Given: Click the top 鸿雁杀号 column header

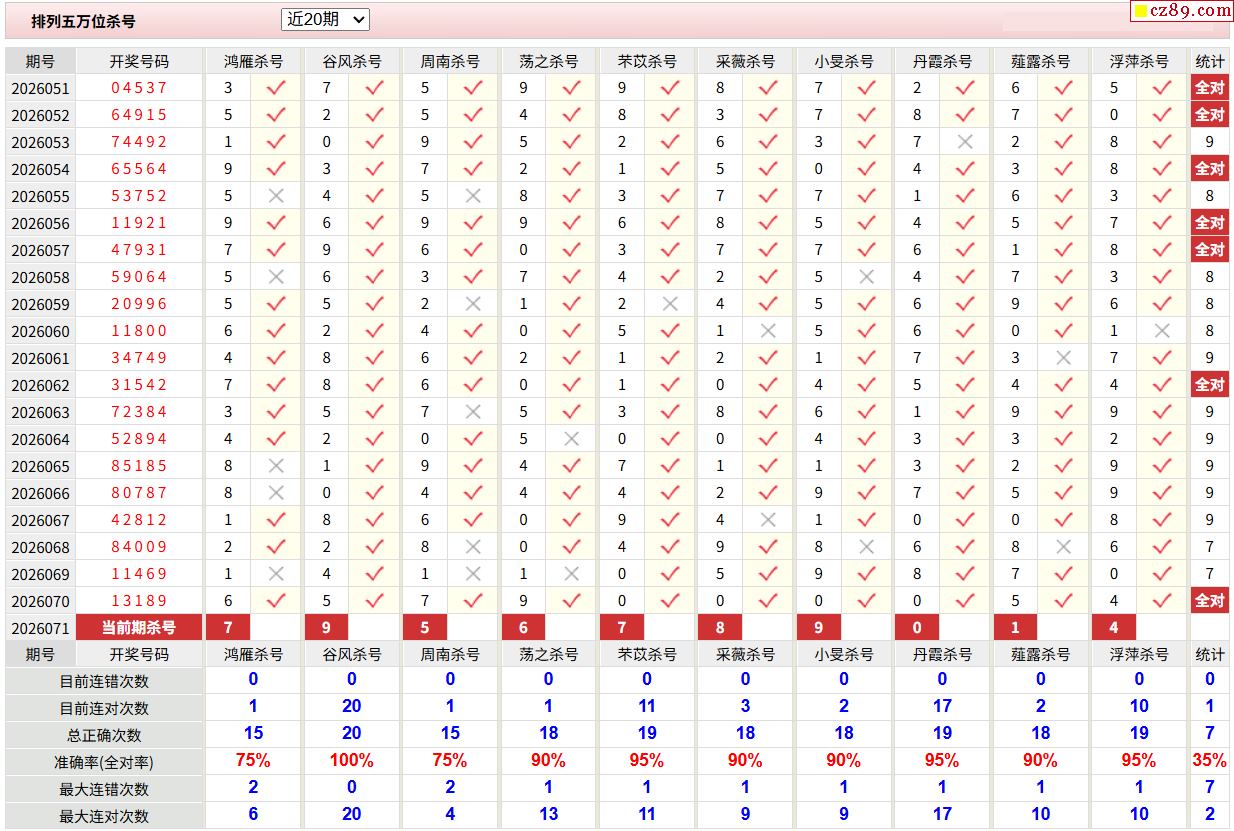Looking at the screenshot, I should point(253,61).
